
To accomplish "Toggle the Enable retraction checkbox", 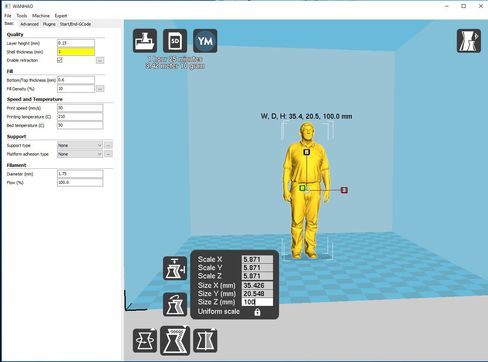I will [x=60, y=60].
